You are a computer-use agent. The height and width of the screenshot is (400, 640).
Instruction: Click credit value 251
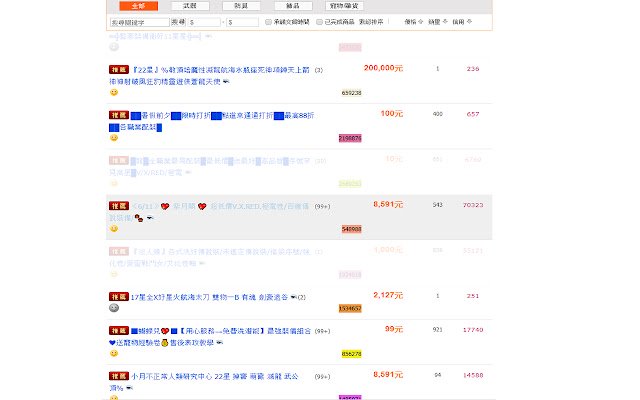[x=473, y=296]
